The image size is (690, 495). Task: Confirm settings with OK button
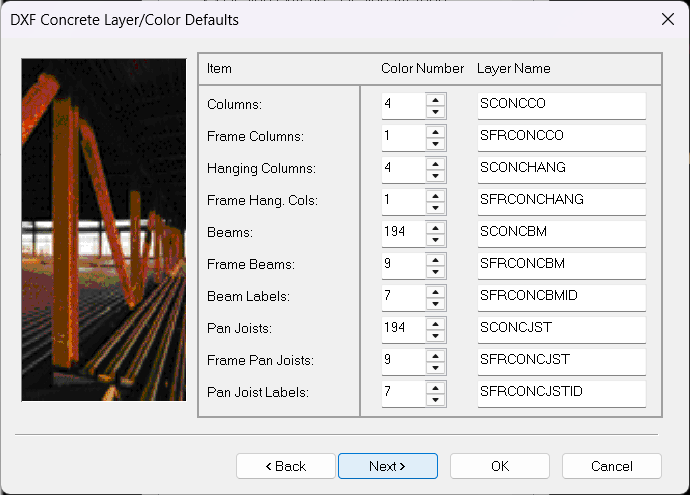pyautogui.click(x=500, y=466)
